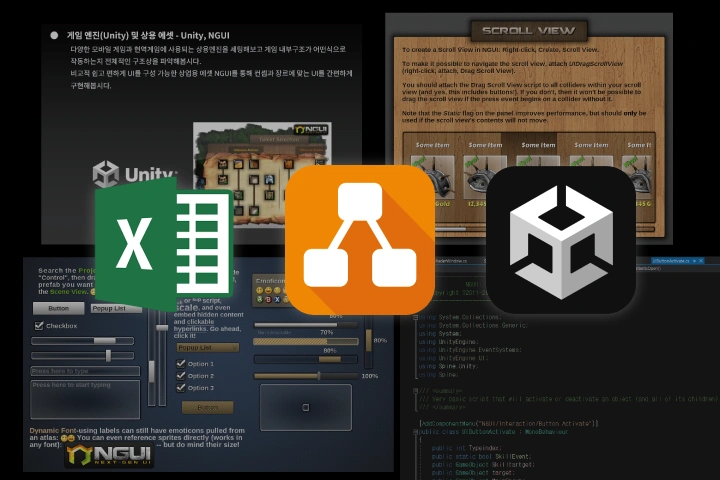
Task: Click the grey 'Button' control
Action: (59, 308)
